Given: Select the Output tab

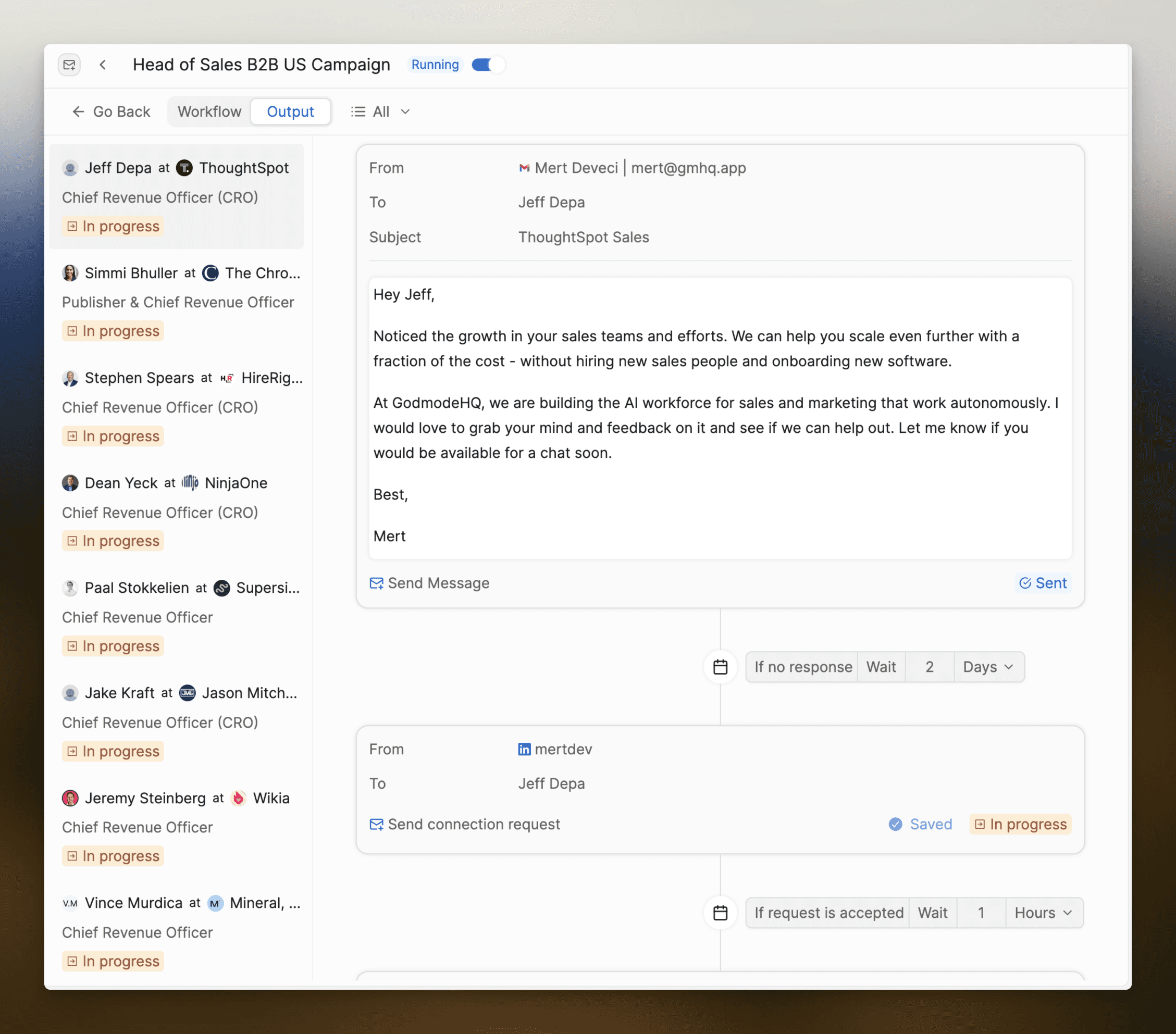Looking at the screenshot, I should [x=290, y=111].
